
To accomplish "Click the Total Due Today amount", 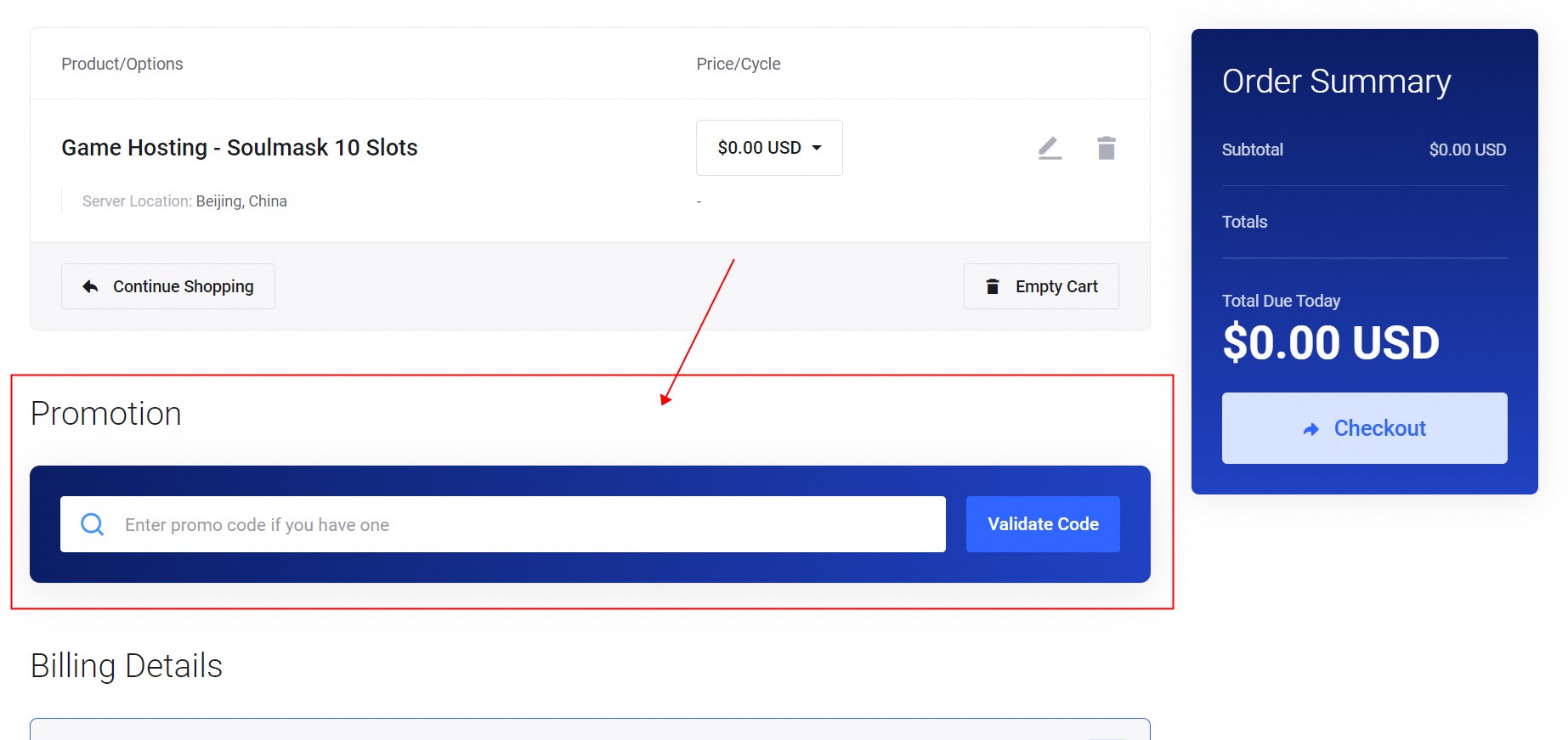I will [x=1331, y=343].
